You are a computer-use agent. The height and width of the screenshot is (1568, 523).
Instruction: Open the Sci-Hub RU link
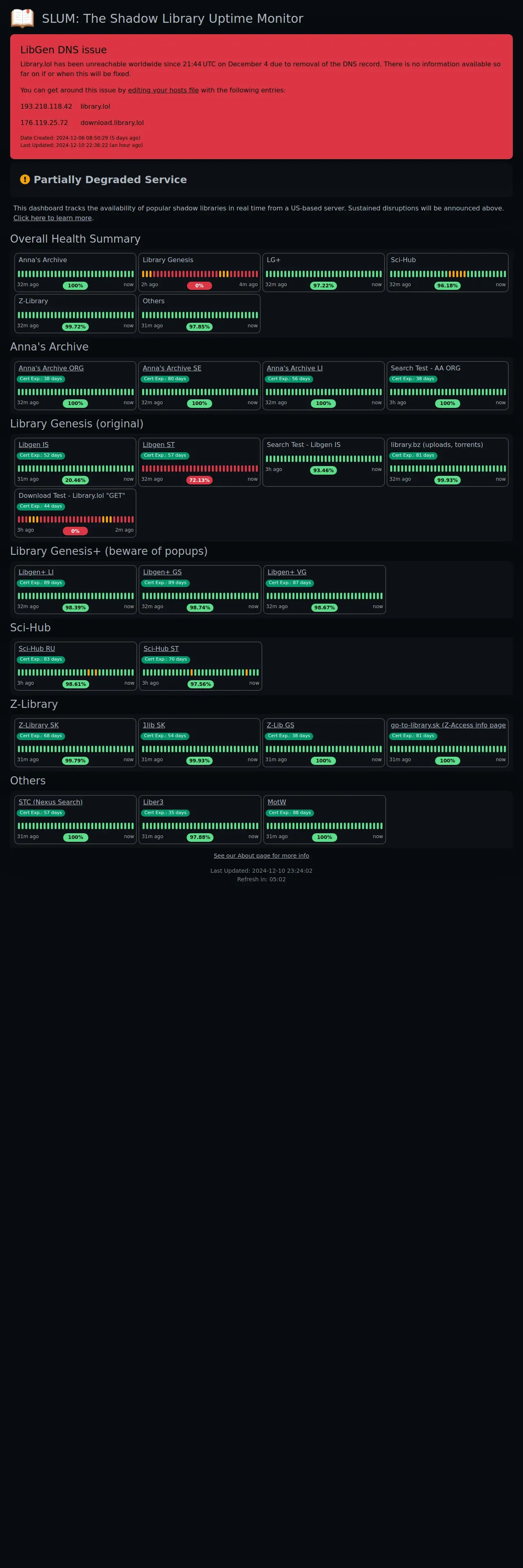tap(37, 649)
